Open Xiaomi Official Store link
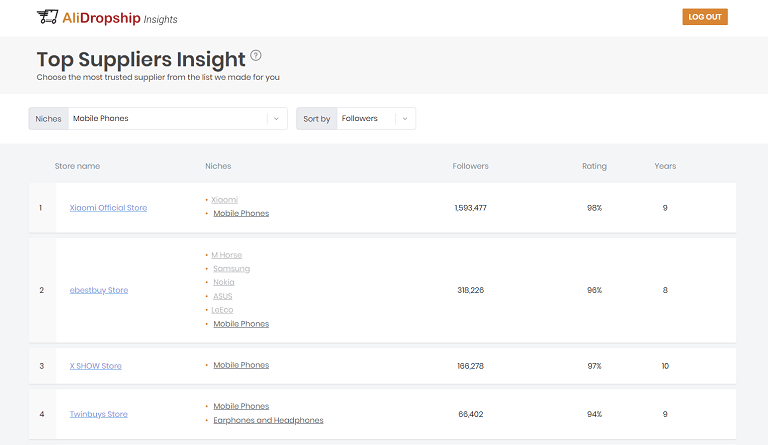The height and width of the screenshot is (445, 768). click(108, 208)
